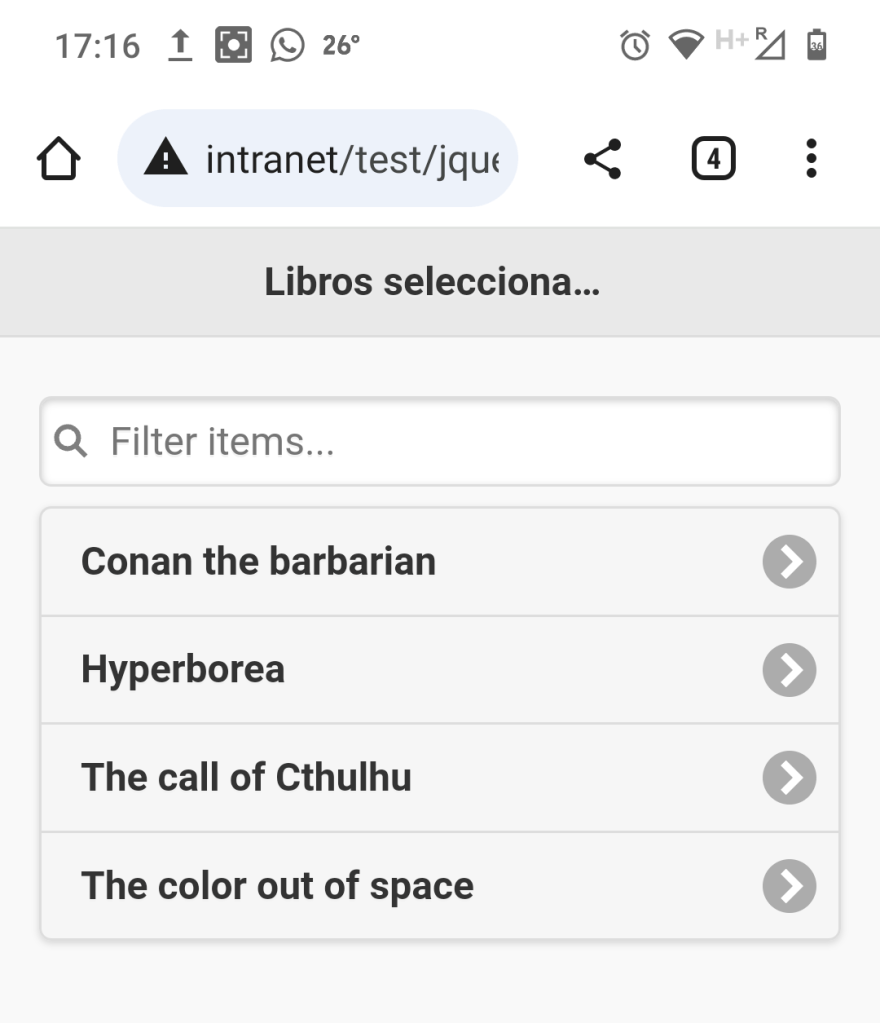Tap the screenshot notification icon in status bar
This screenshot has height=1023, width=880.
click(234, 46)
